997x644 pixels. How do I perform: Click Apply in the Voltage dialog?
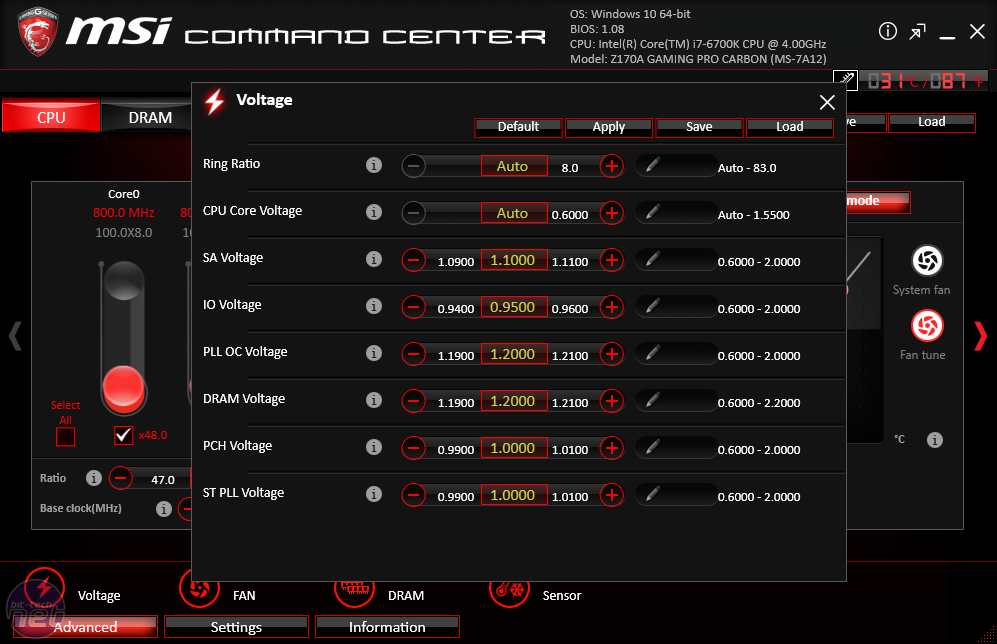coord(609,127)
